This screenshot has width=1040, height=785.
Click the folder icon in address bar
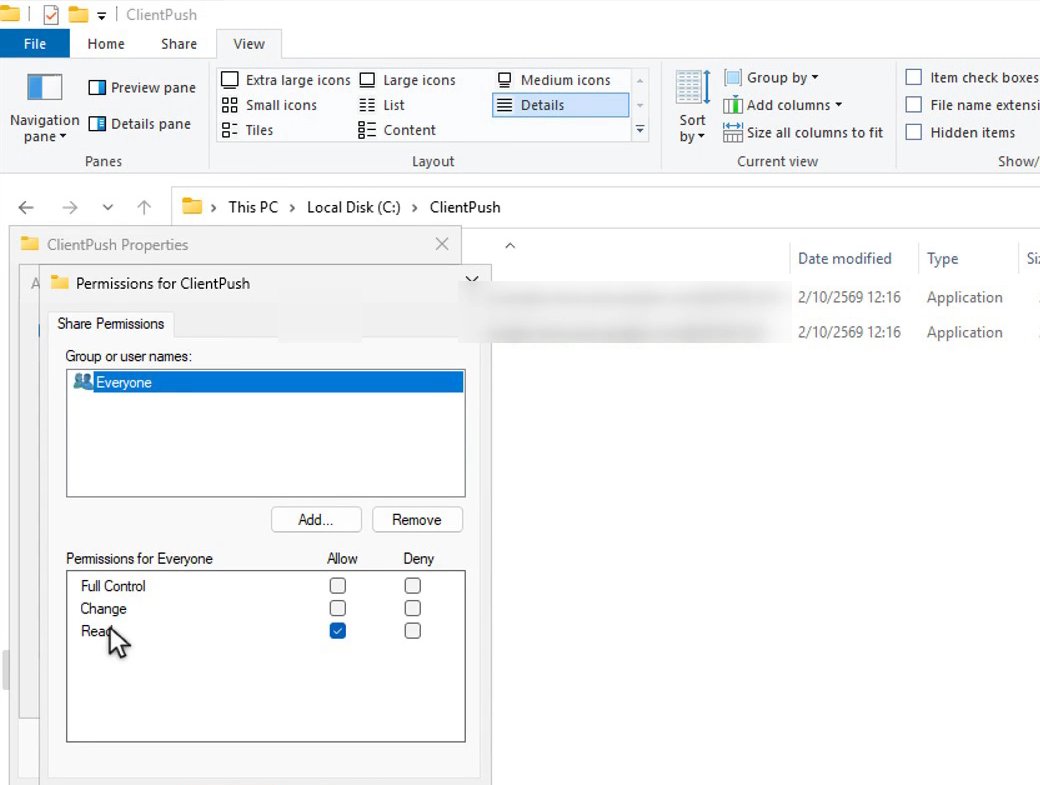tap(192, 206)
